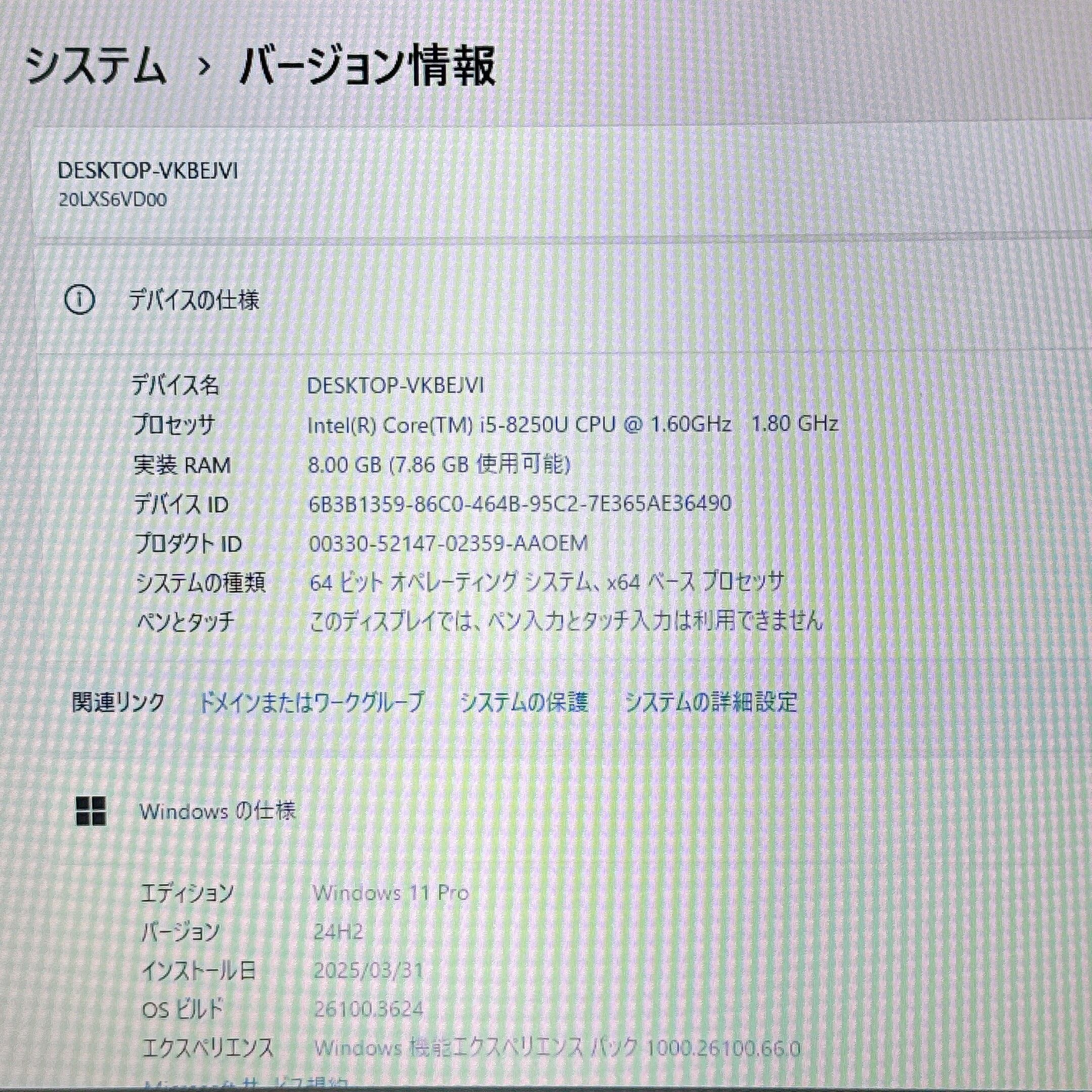This screenshot has height=1092, width=1092.
Task: Click the info icon beside デバイスの仕様
Action: (80, 300)
